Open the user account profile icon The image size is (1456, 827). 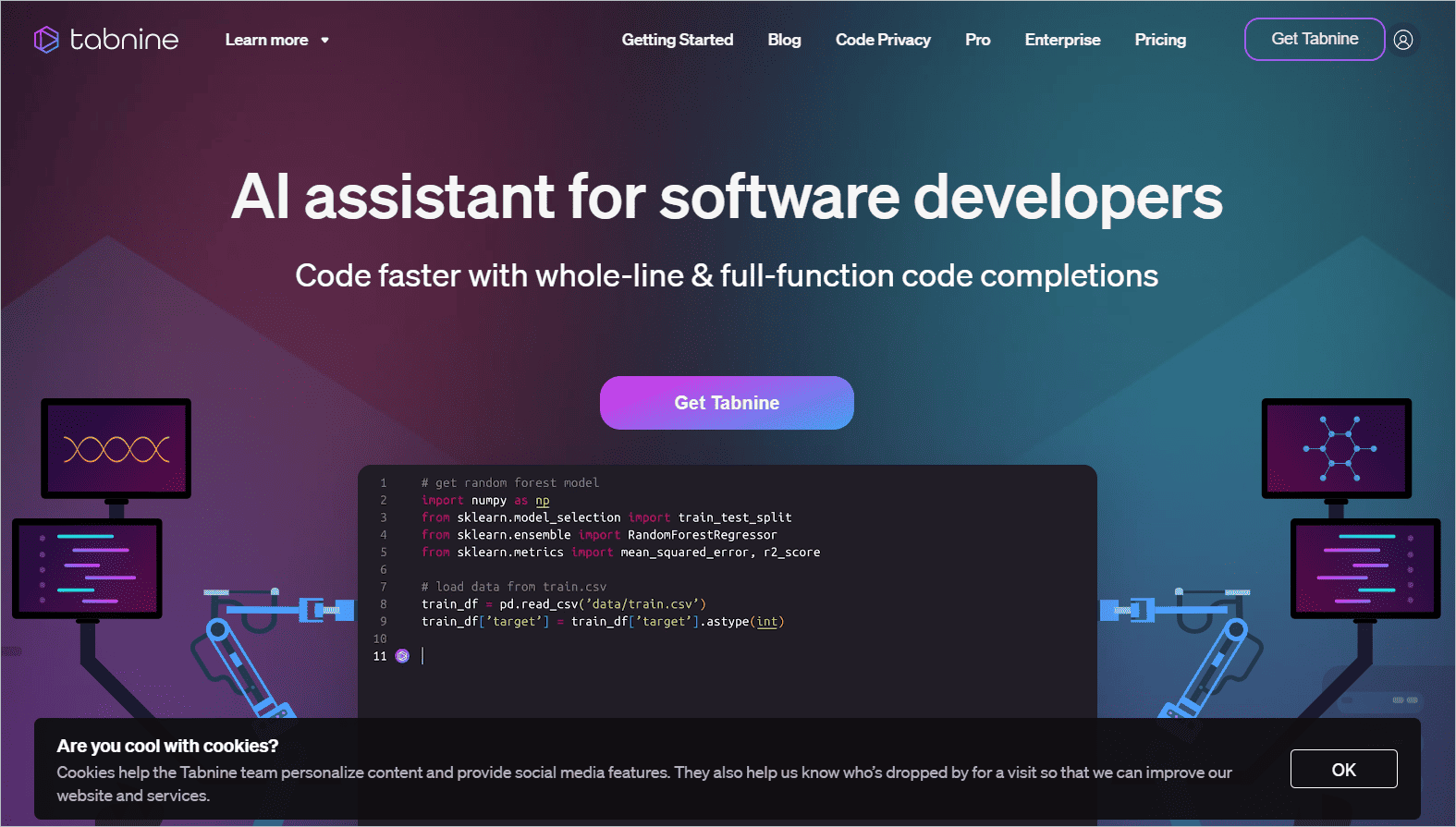(1403, 40)
